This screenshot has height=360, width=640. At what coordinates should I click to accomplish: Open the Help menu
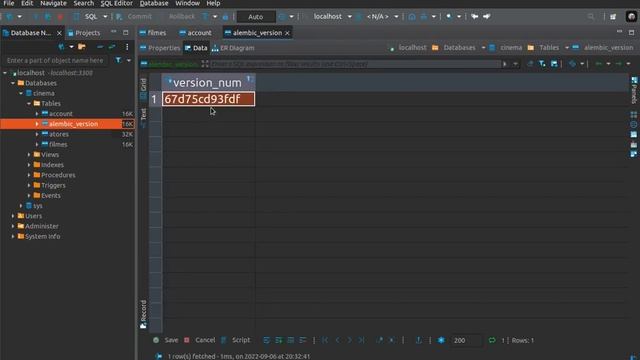213,3
